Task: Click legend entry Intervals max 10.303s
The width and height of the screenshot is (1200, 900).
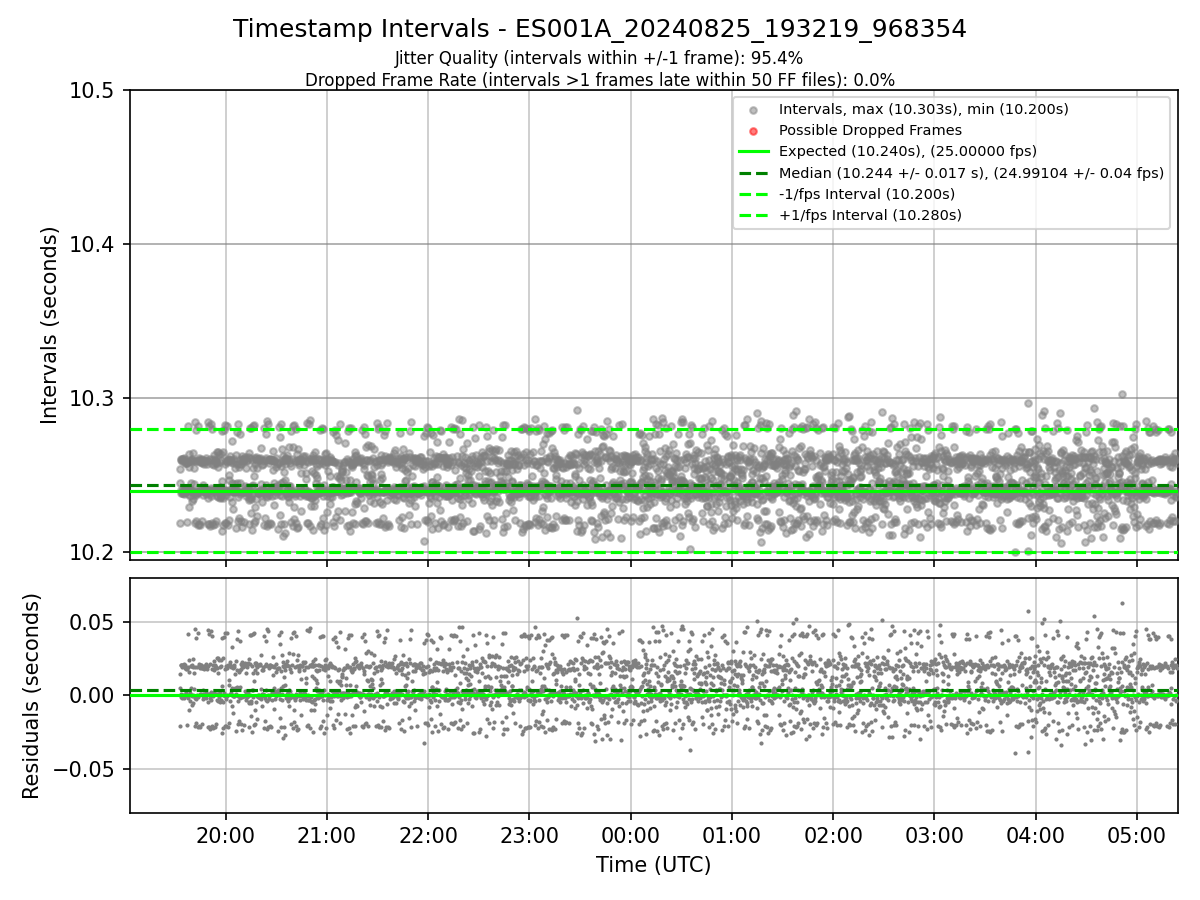Action: tap(924, 109)
